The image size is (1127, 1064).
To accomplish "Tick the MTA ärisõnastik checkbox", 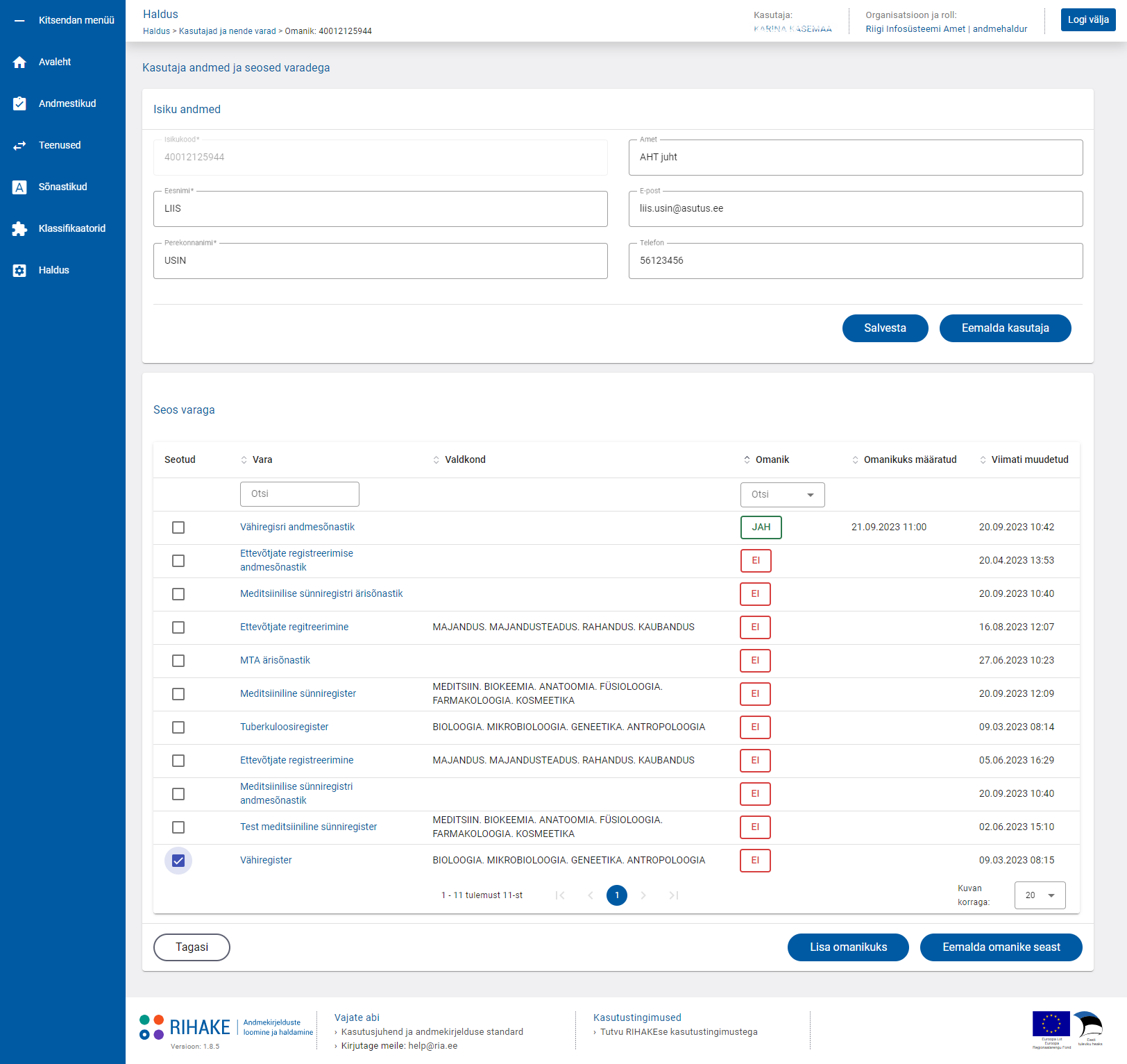I will (x=178, y=661).
